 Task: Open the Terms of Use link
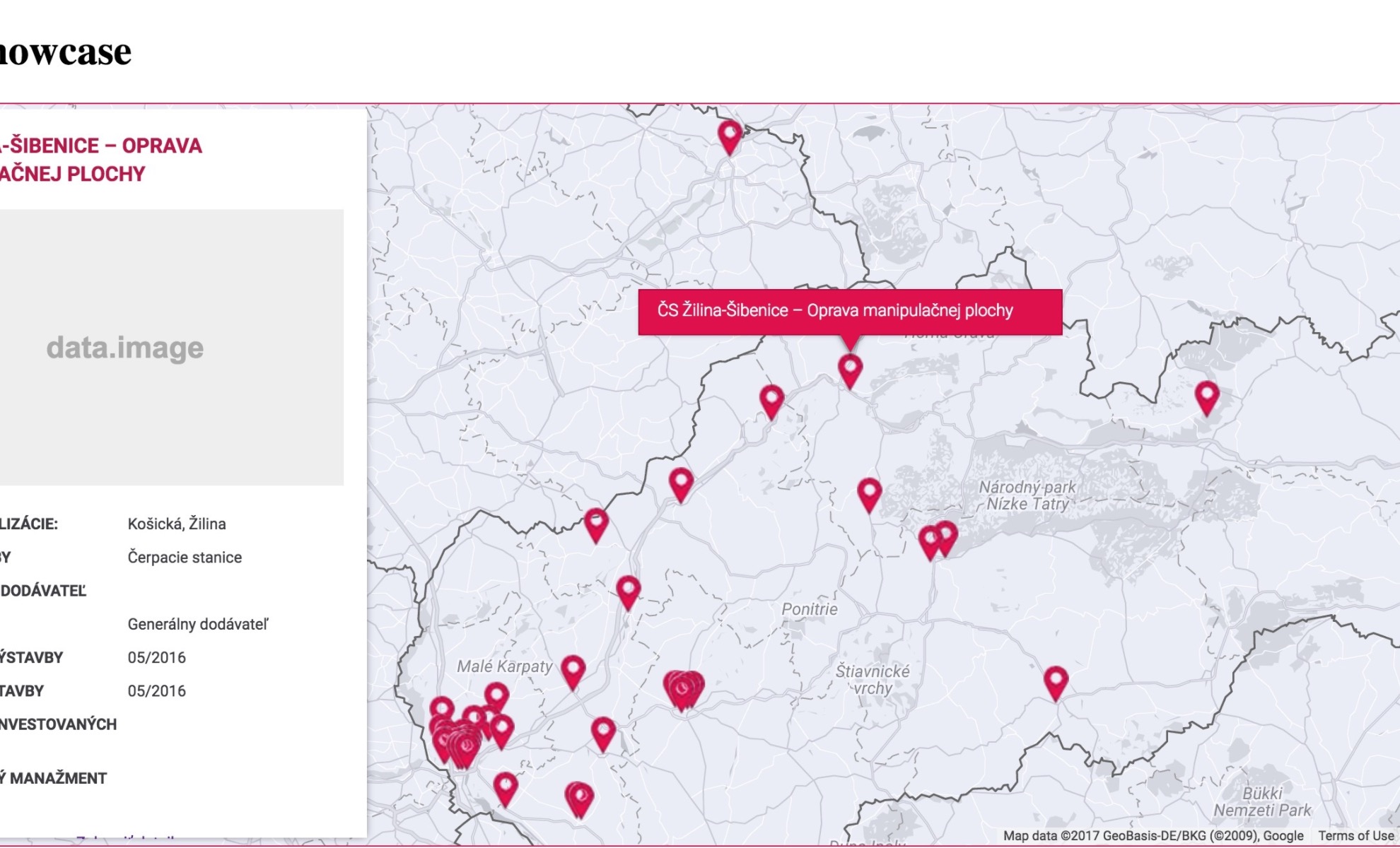[x=1355, y=835]
